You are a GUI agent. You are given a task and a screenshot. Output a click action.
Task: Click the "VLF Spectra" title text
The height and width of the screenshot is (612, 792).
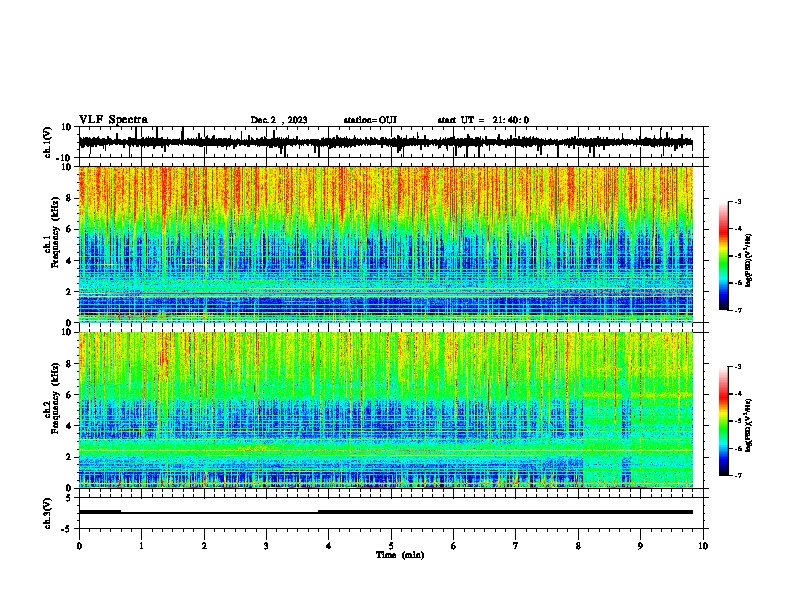pos(113,120)
